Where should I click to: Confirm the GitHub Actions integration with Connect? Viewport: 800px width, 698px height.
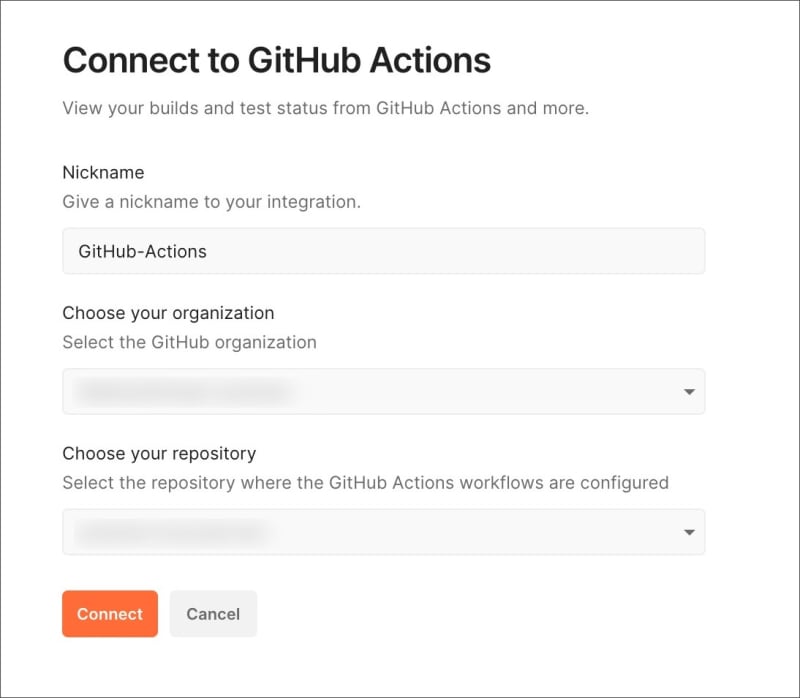click(x=109, y=614)
